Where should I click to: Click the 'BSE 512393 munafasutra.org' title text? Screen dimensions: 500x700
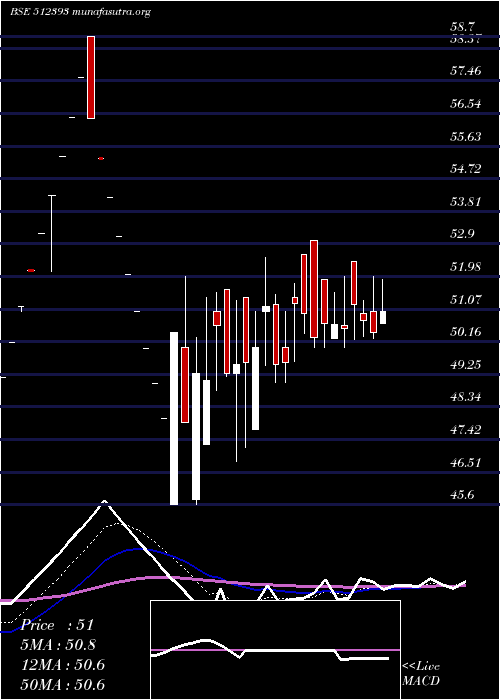point(80,12)
